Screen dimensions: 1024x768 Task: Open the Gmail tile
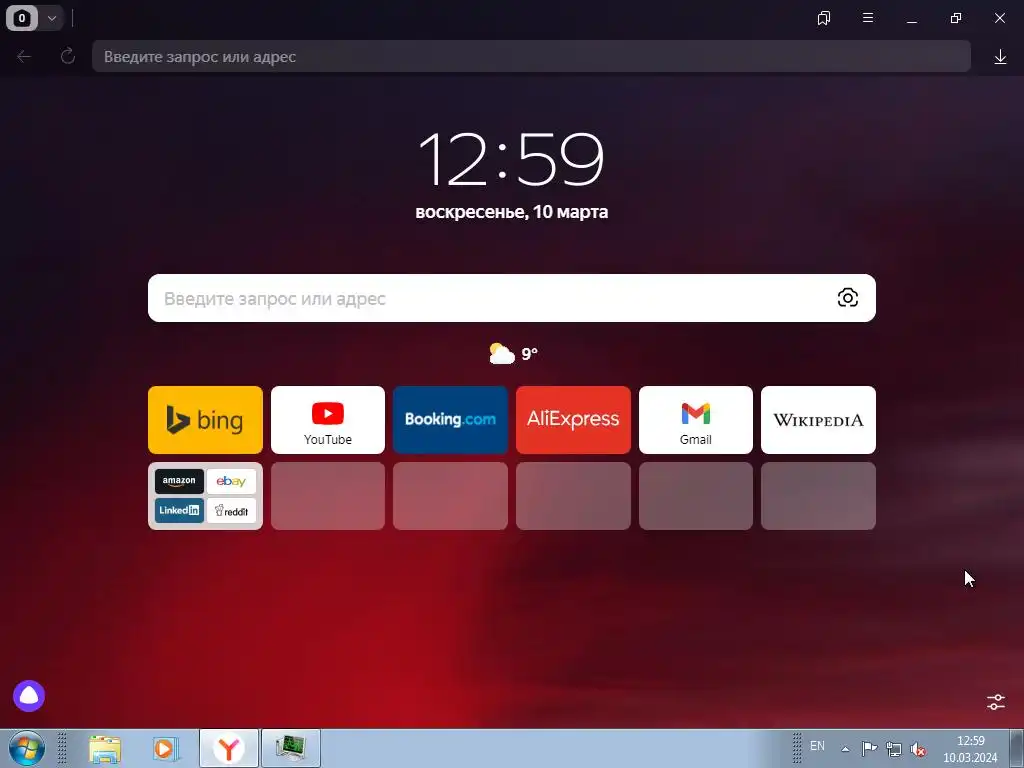click(696, 420)
